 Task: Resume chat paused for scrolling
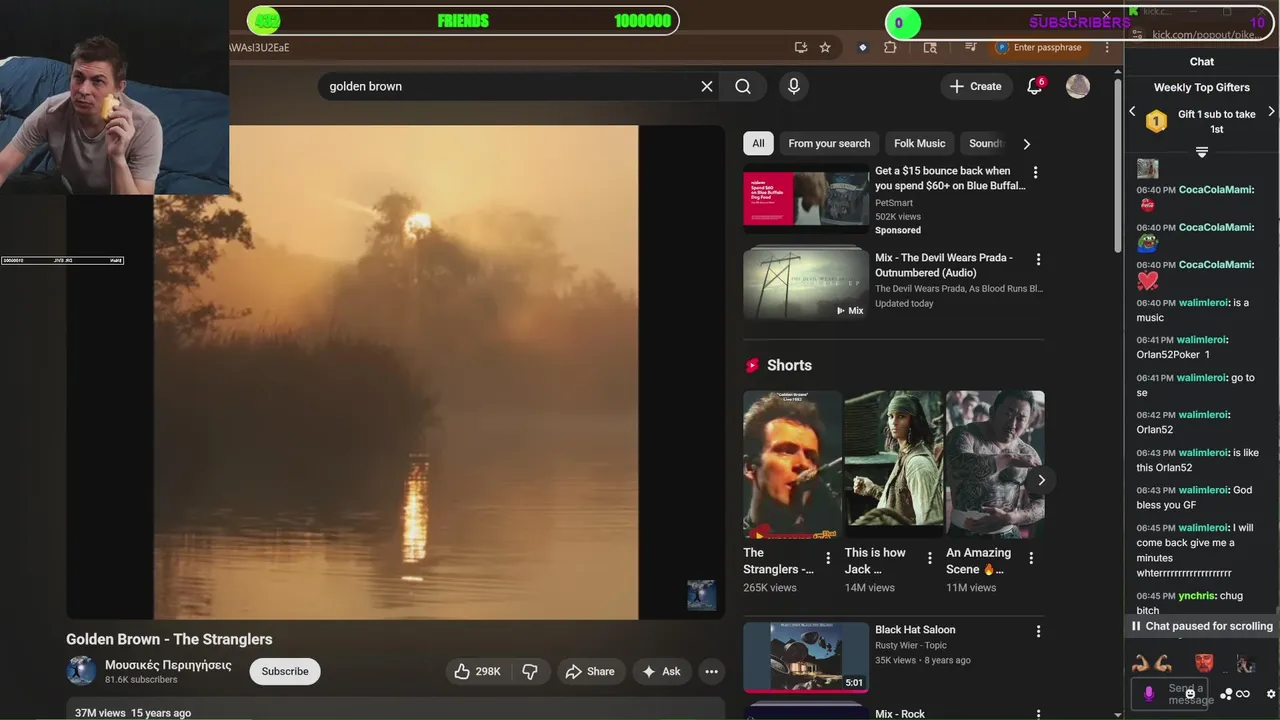[x=1202, y=626]
